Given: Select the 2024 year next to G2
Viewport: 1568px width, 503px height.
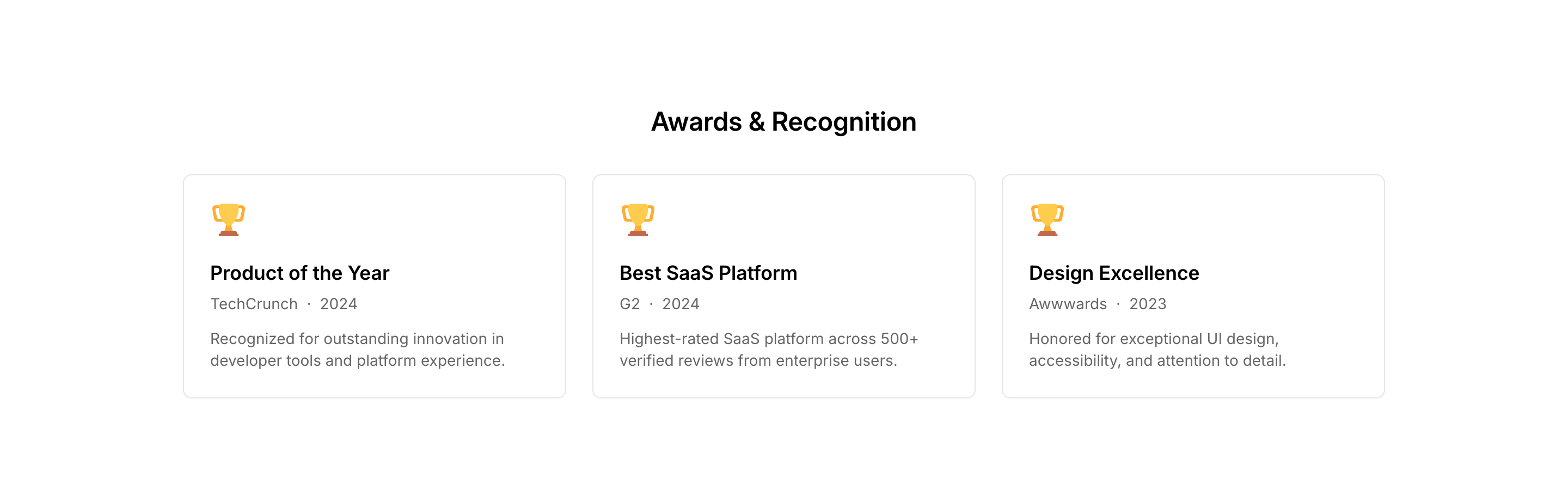Looking at the screenshot, I should click(681, 304).
